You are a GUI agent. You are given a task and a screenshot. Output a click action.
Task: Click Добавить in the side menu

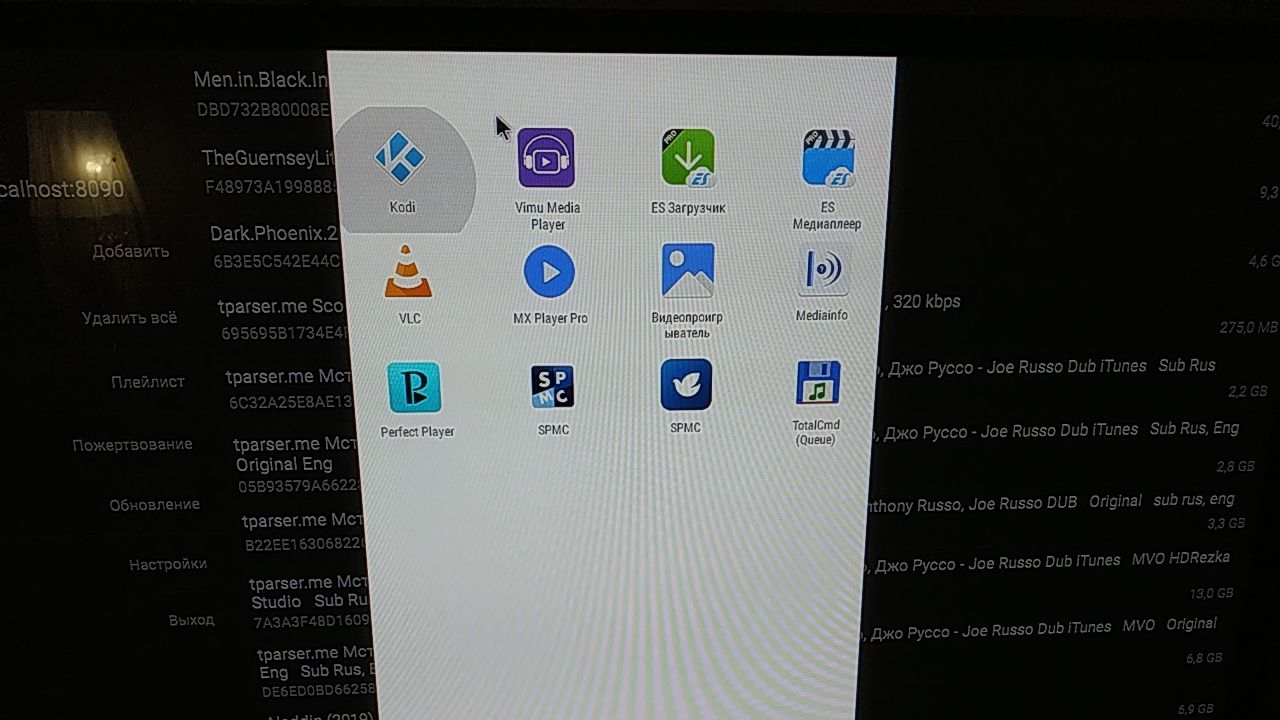(x=131, y=251)
